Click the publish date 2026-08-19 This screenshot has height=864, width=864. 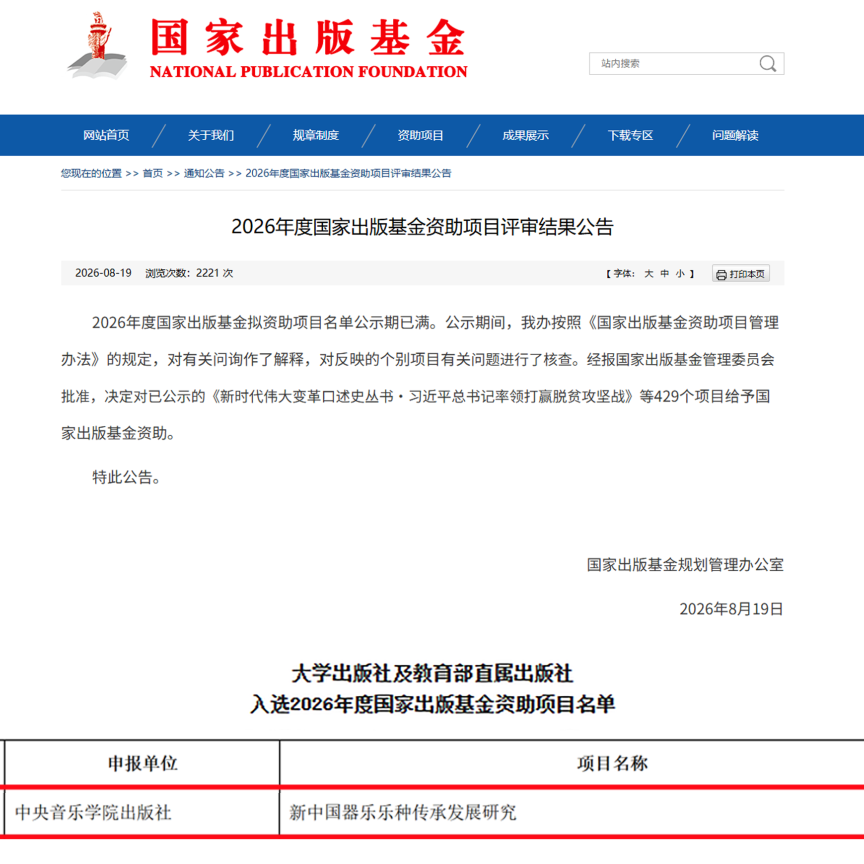103,273
